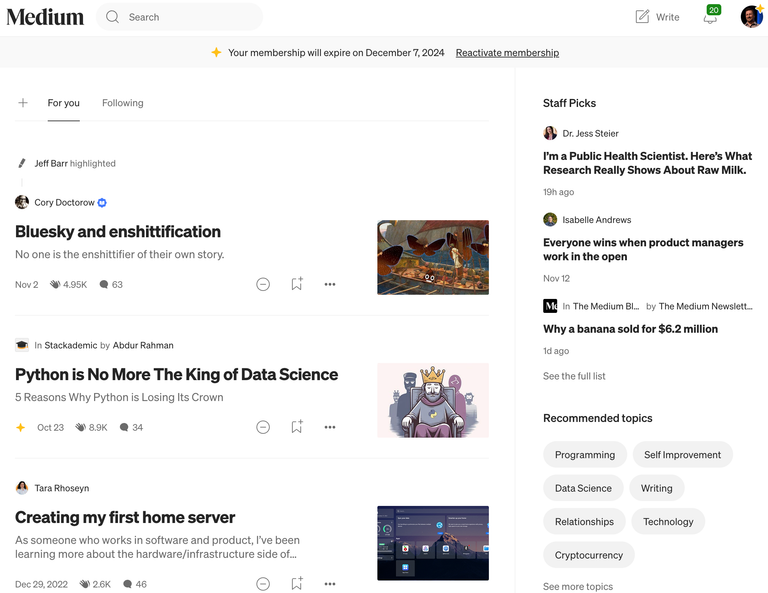The width and height of the screenshot is (768, 593).
Task: Show less like Bluesky and enshittification story
Action: [263, 284]
